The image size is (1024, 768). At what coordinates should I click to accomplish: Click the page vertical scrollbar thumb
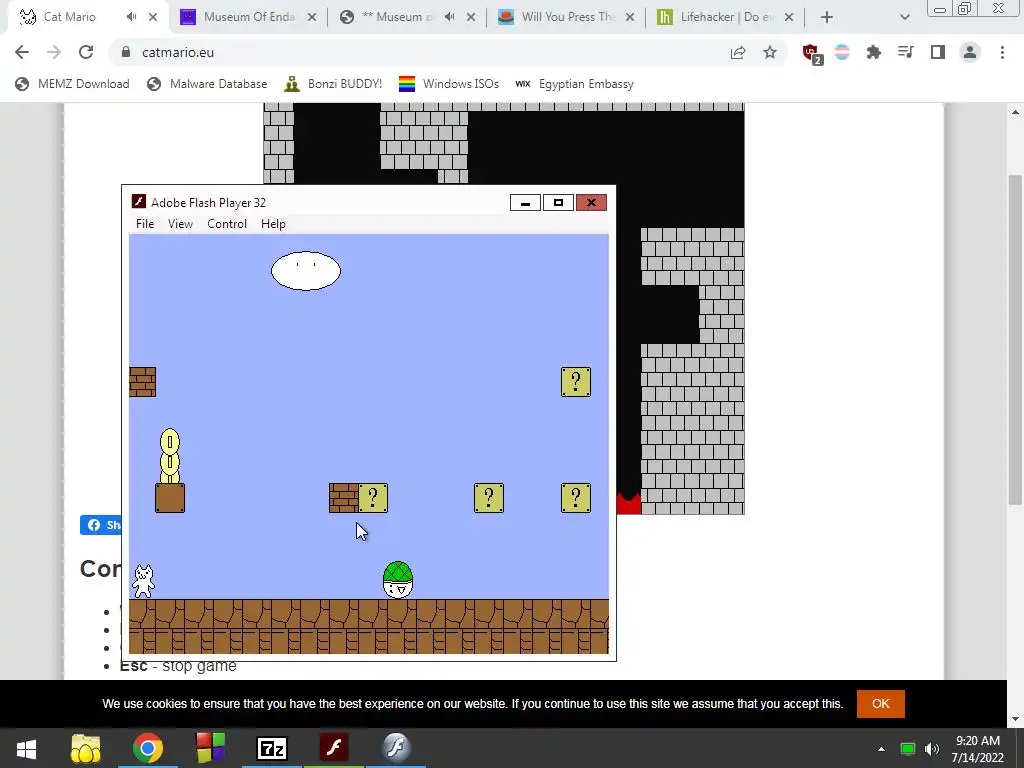pyautogui.click(x=1015, y=340)
